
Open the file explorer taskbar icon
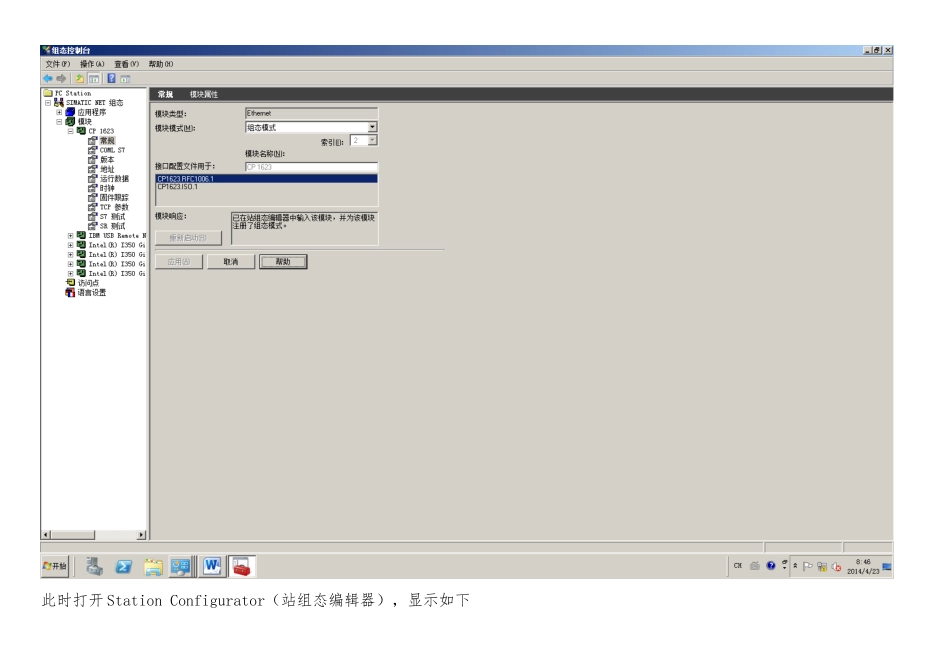[153, 567]
